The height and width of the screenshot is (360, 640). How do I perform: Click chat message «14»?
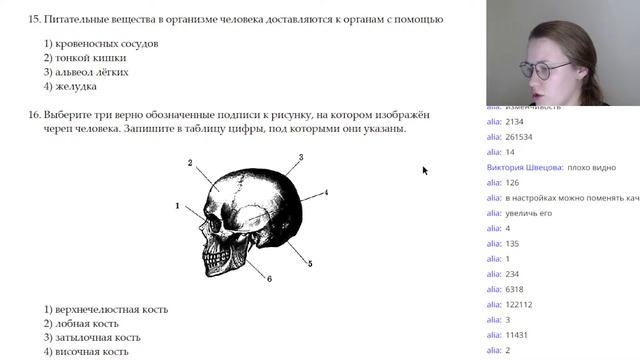510,152
